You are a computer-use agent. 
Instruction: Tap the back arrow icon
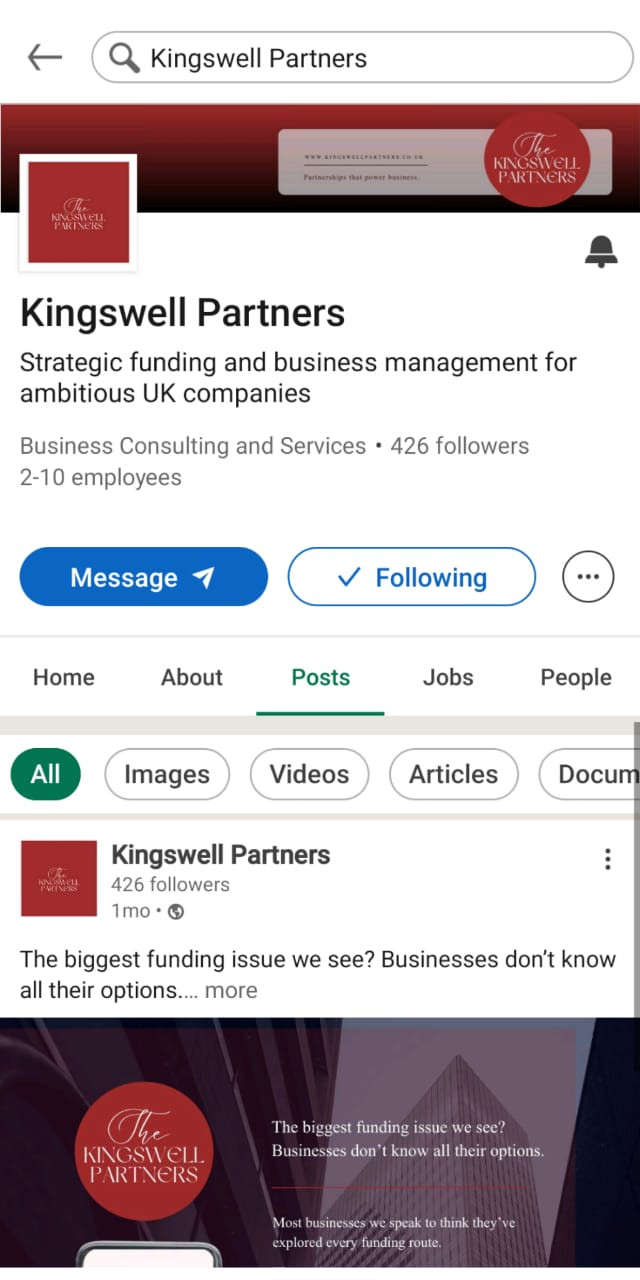click(45, 58)
